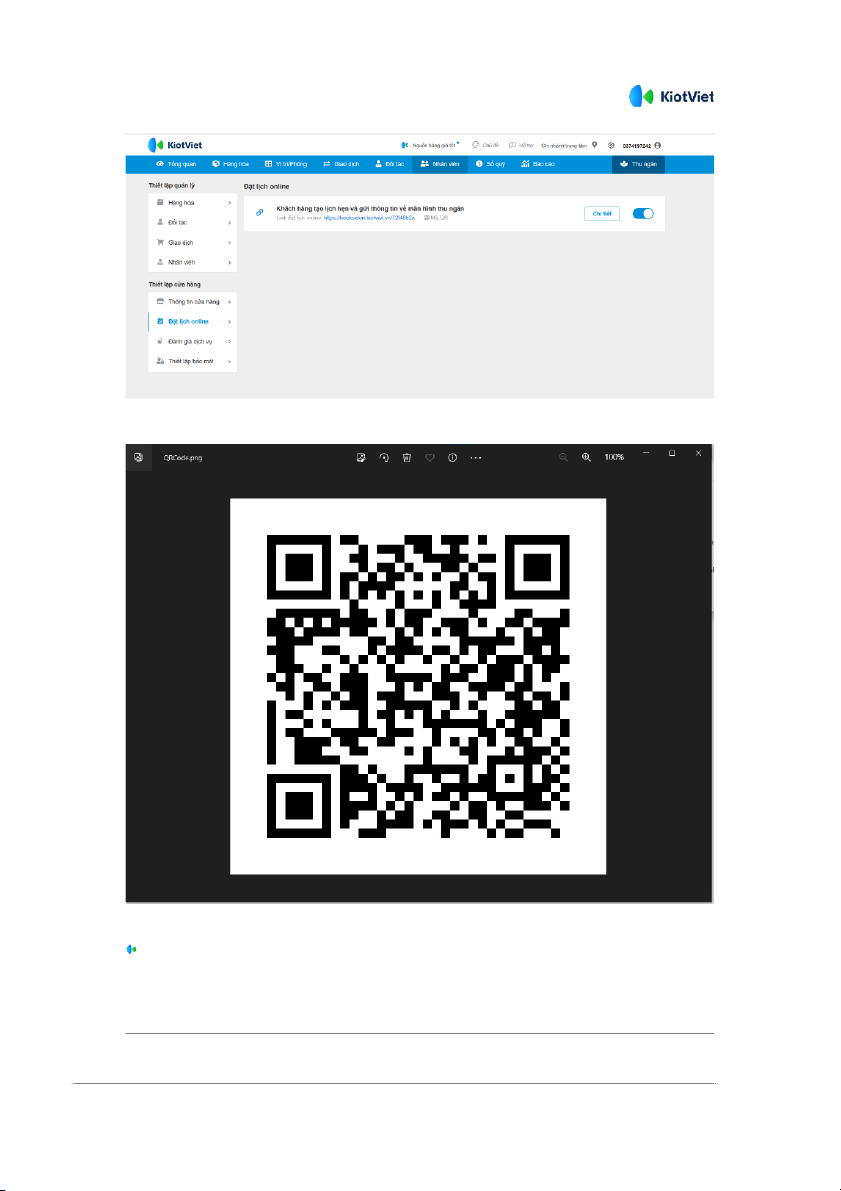Click the settings gear icon in KiotViet header

point(611,145)
